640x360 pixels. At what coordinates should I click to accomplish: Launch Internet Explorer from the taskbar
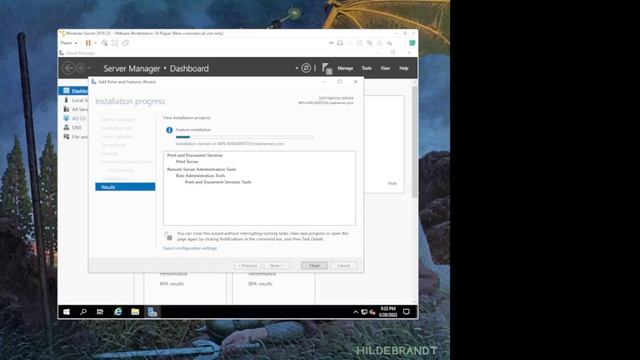point(118,312)
